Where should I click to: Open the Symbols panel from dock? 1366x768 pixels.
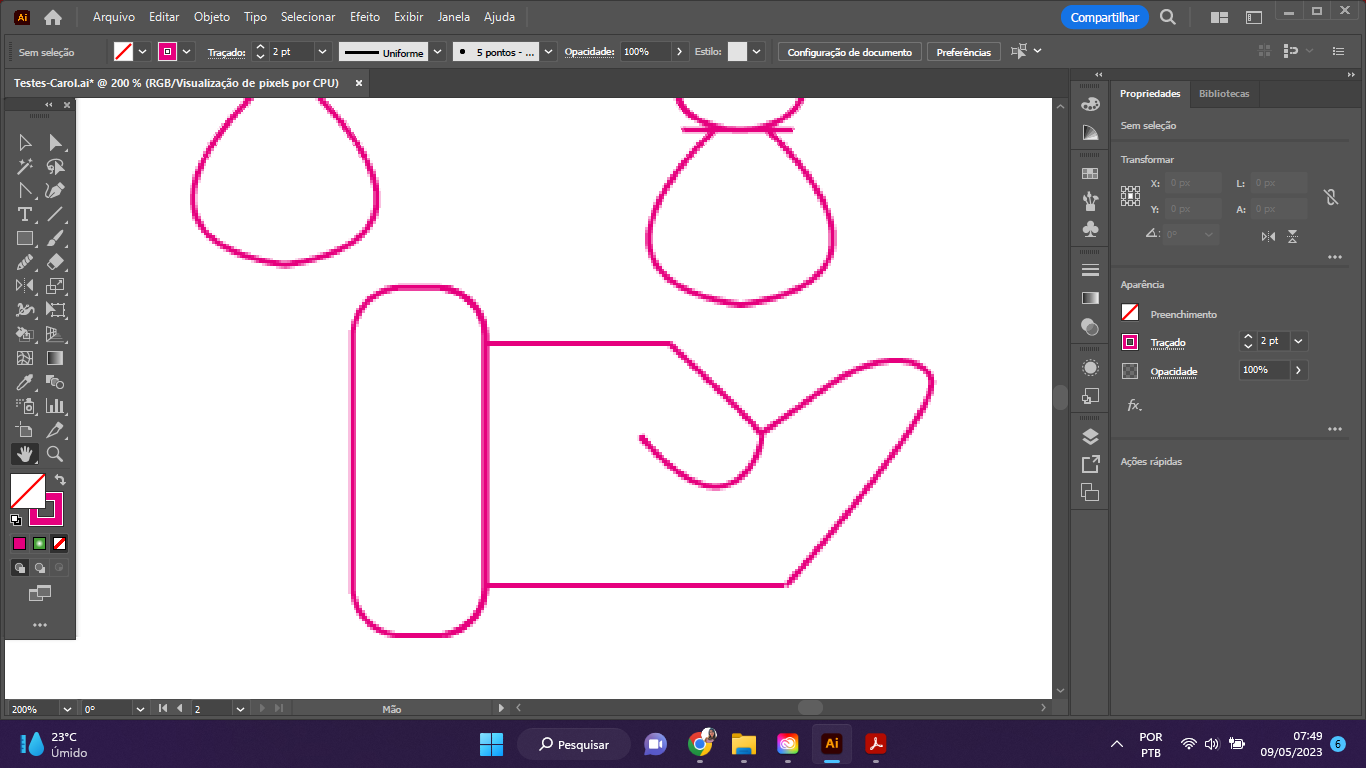[x=1090, y=229]
